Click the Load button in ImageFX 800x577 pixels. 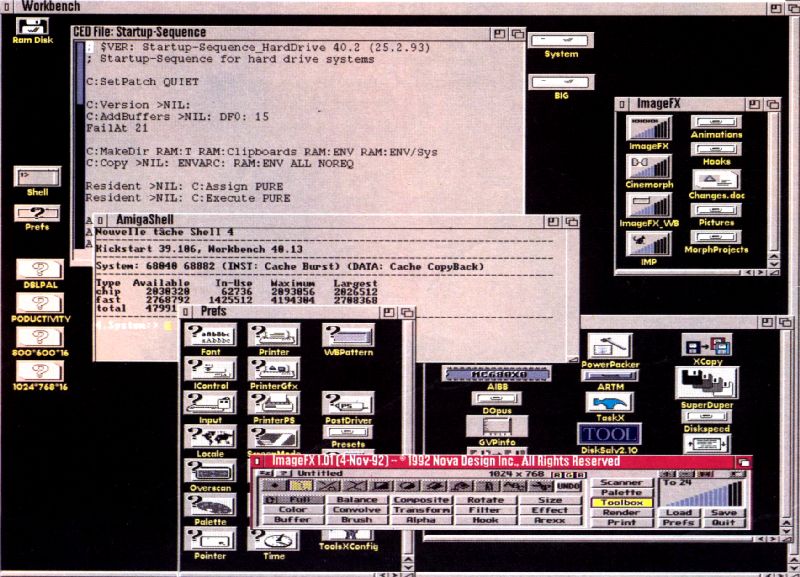(x=679, y=512)
